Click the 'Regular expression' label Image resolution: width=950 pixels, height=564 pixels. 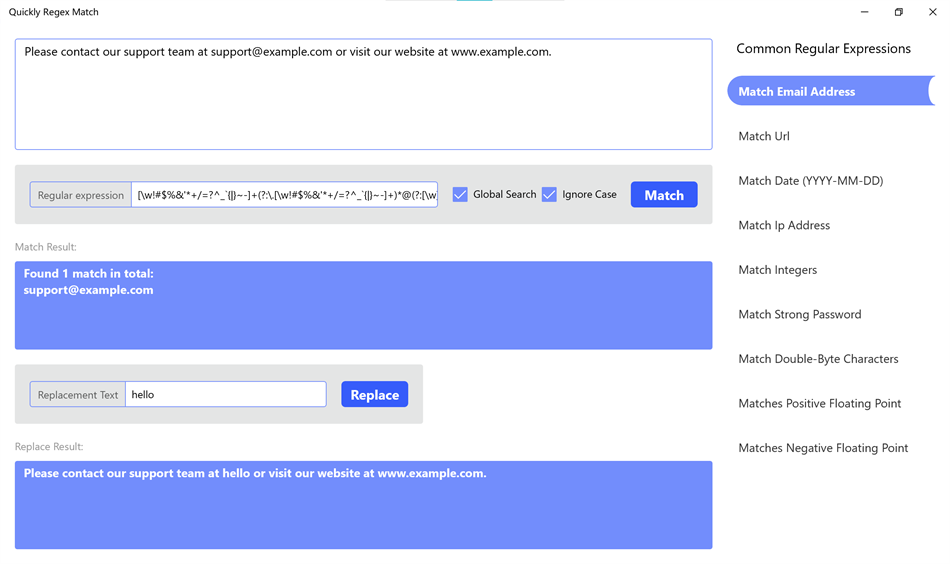81,195
